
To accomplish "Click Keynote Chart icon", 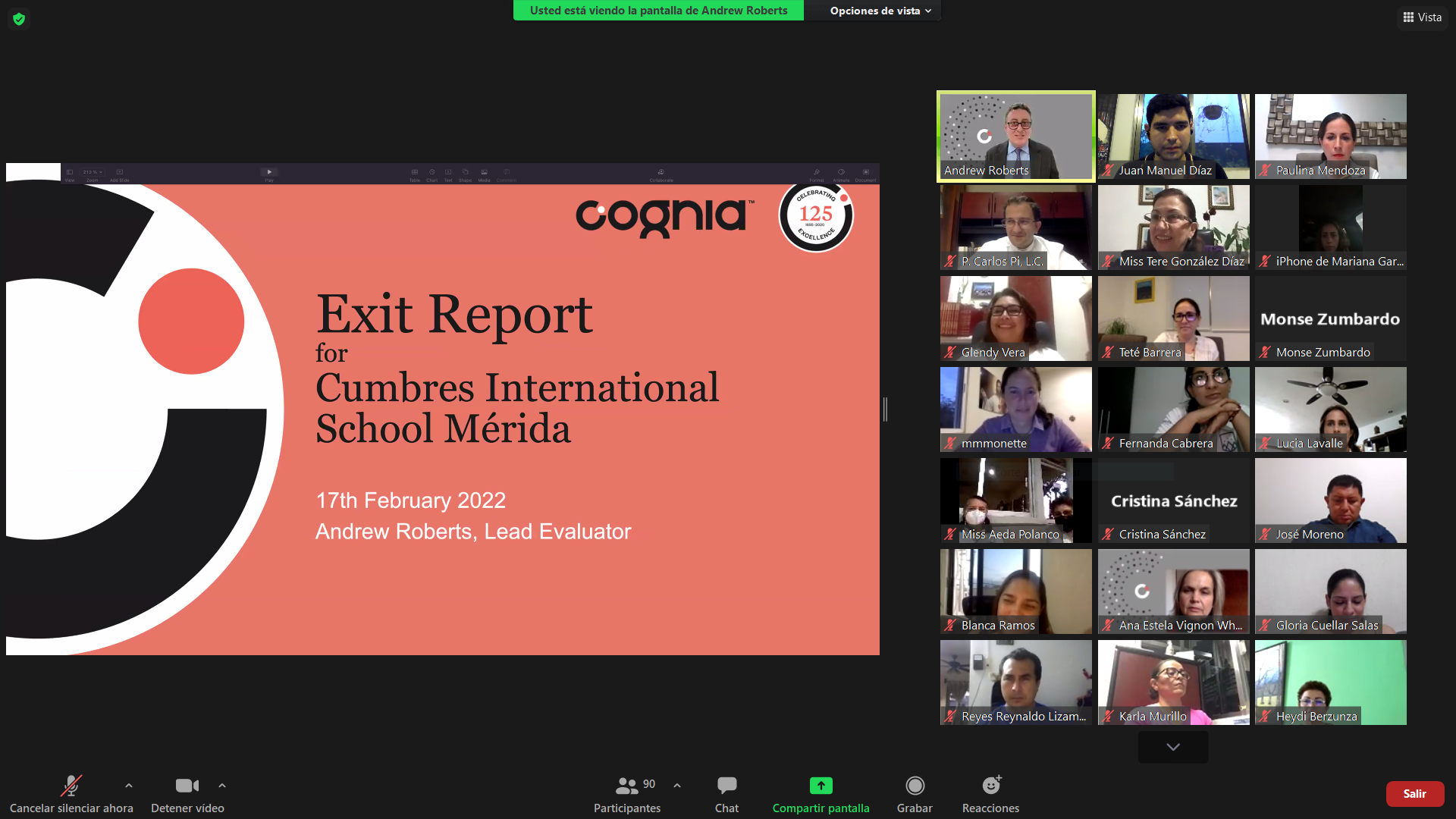I will pos(432,173).
